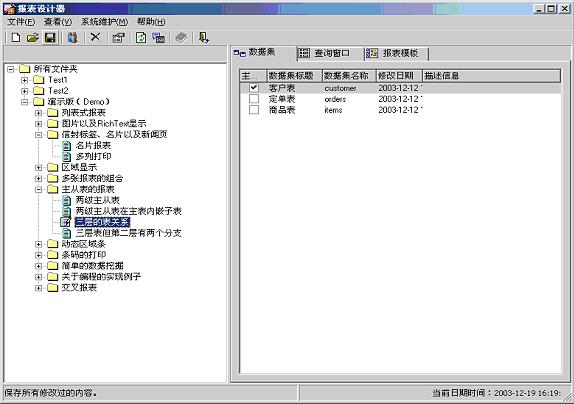Click the New document toolbar icon
The height and width of the screenshot is (404, 574).
pos(15,37)
